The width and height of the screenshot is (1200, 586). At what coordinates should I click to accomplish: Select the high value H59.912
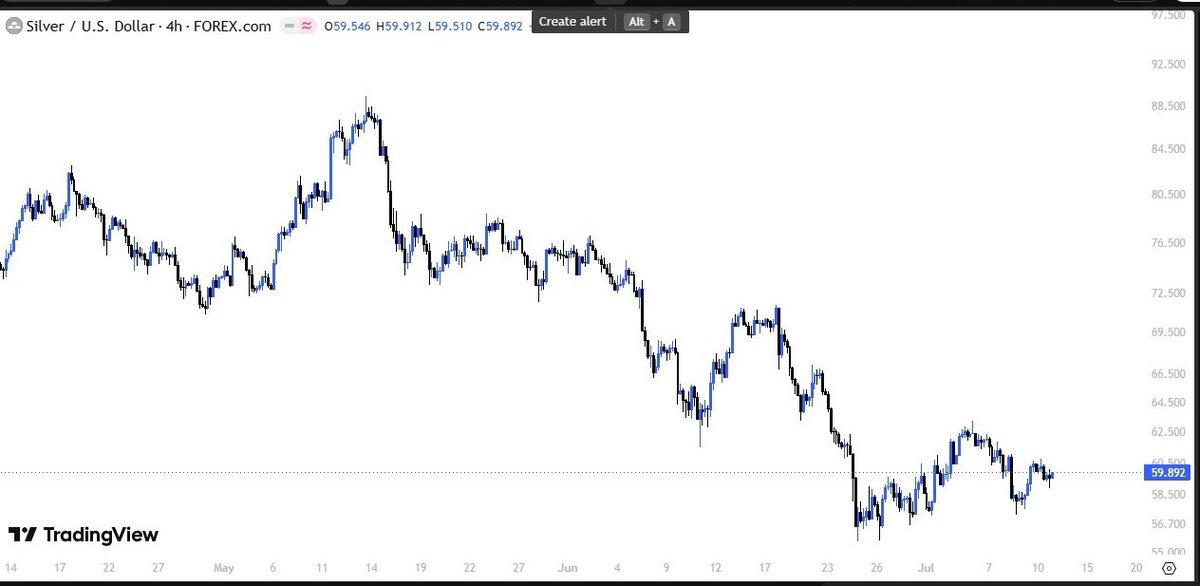point(400,26)
